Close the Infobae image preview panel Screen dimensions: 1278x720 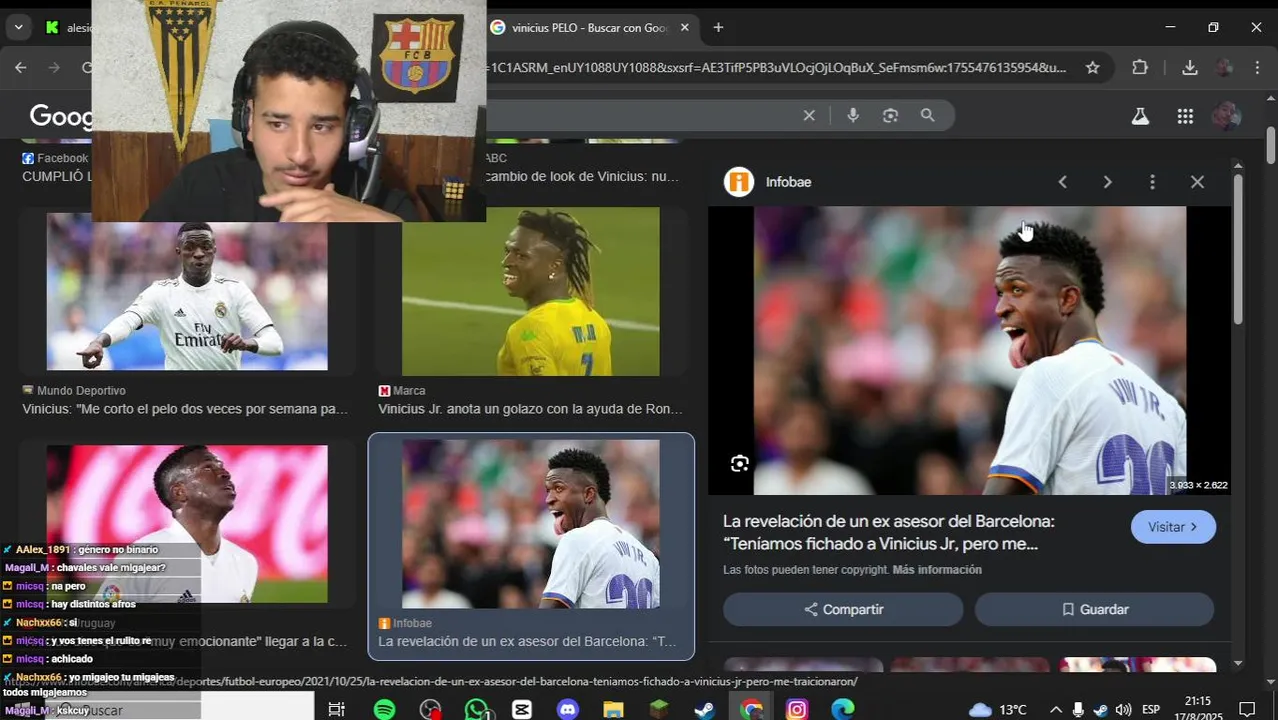[x=1197, y=182]
